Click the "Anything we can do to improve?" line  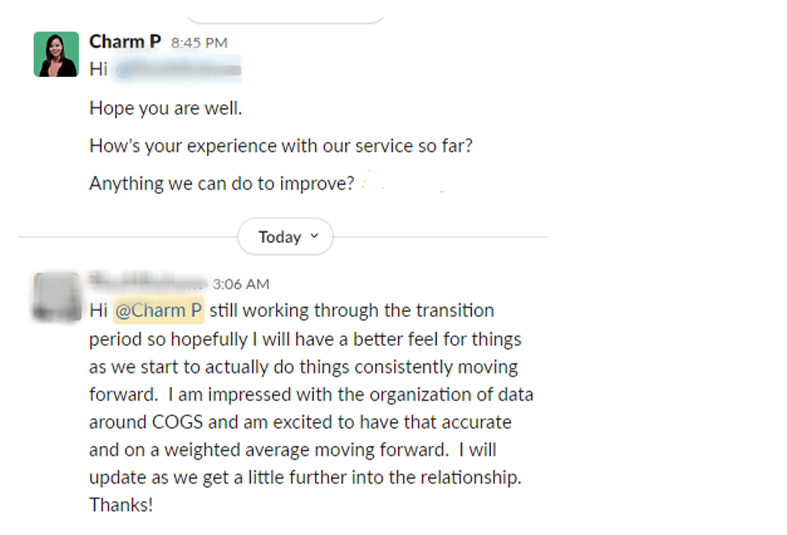coord(221,184)
